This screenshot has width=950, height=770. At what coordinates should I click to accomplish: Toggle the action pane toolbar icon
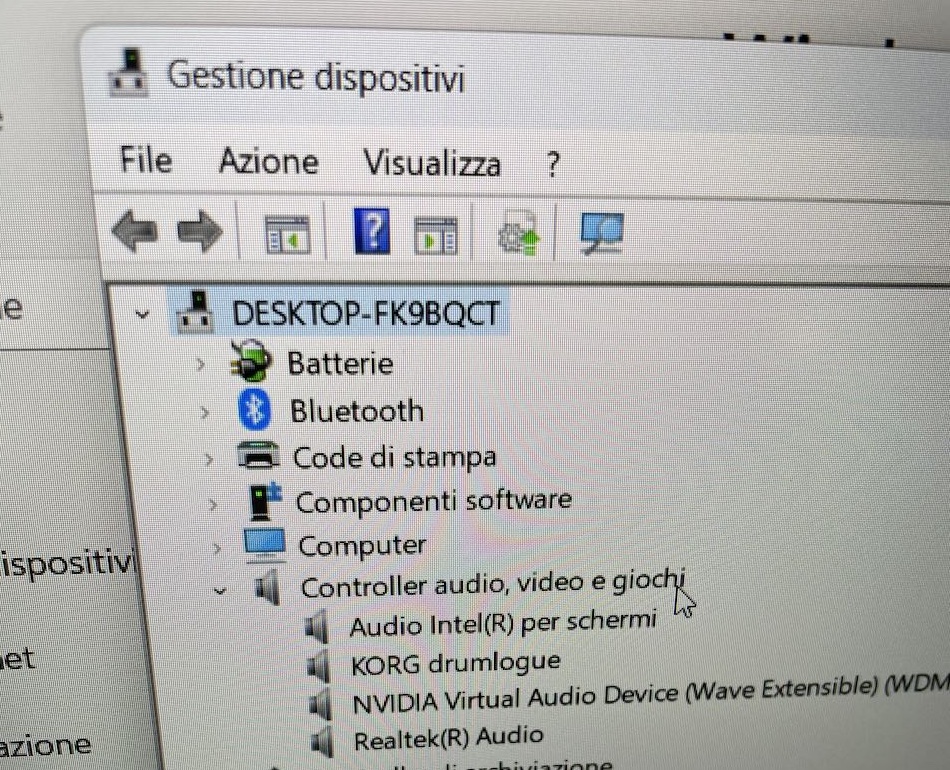click(436, 236)
